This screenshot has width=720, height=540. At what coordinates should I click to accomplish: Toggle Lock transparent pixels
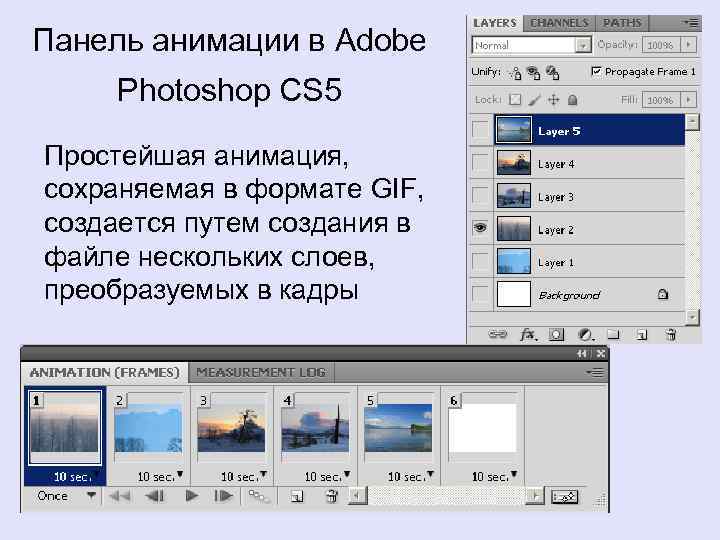[x=516, y=100]
